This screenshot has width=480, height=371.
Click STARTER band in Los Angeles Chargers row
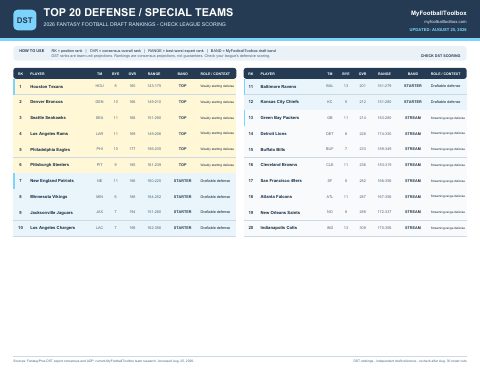(182, 228)
